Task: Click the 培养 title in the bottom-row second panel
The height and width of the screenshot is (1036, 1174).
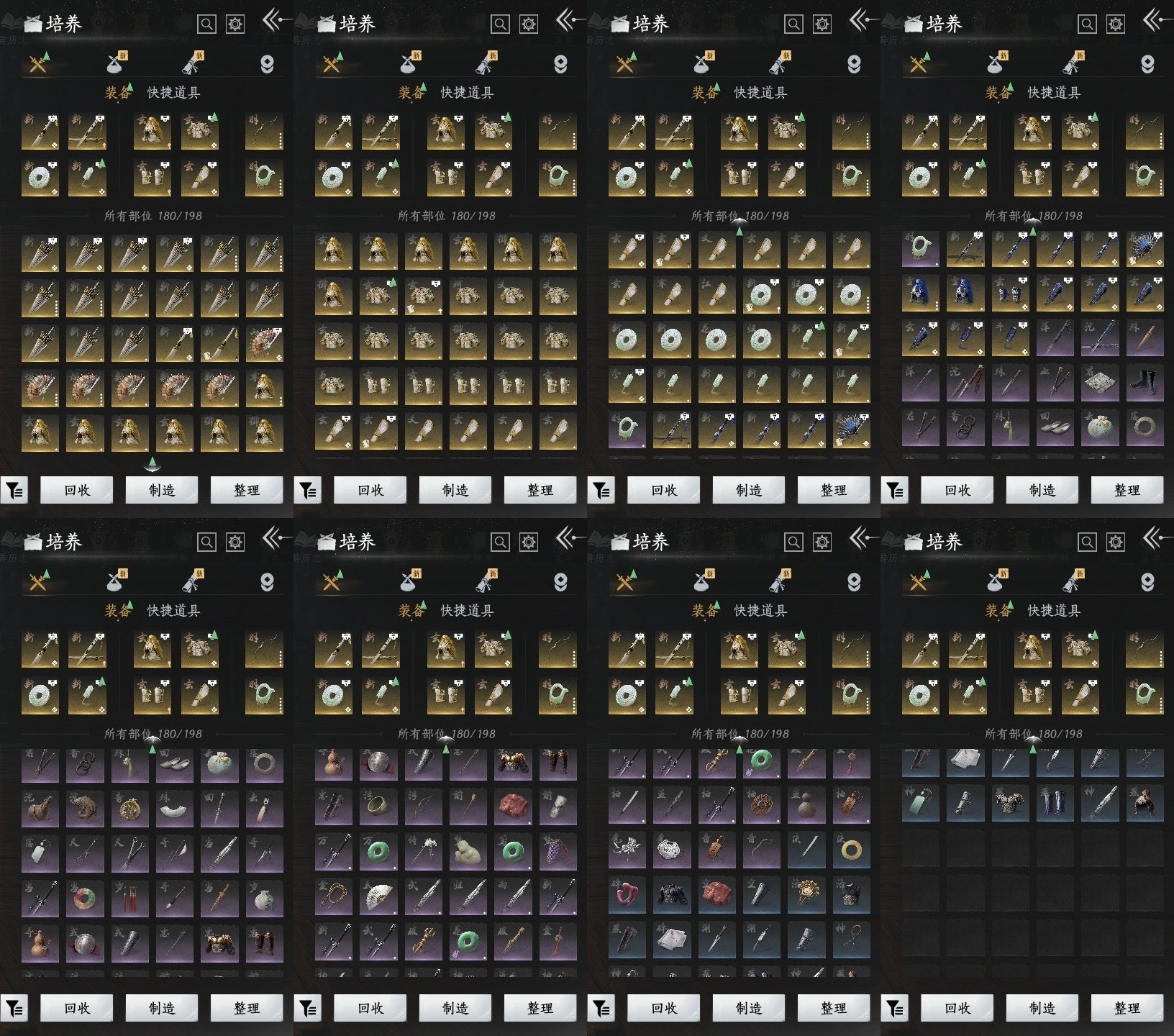Action: [358, 542]
